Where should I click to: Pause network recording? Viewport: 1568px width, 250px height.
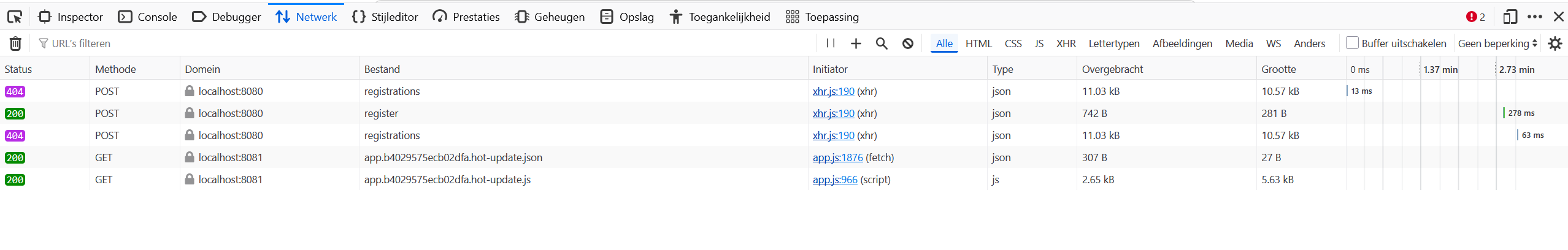click(x=830, y=44)
